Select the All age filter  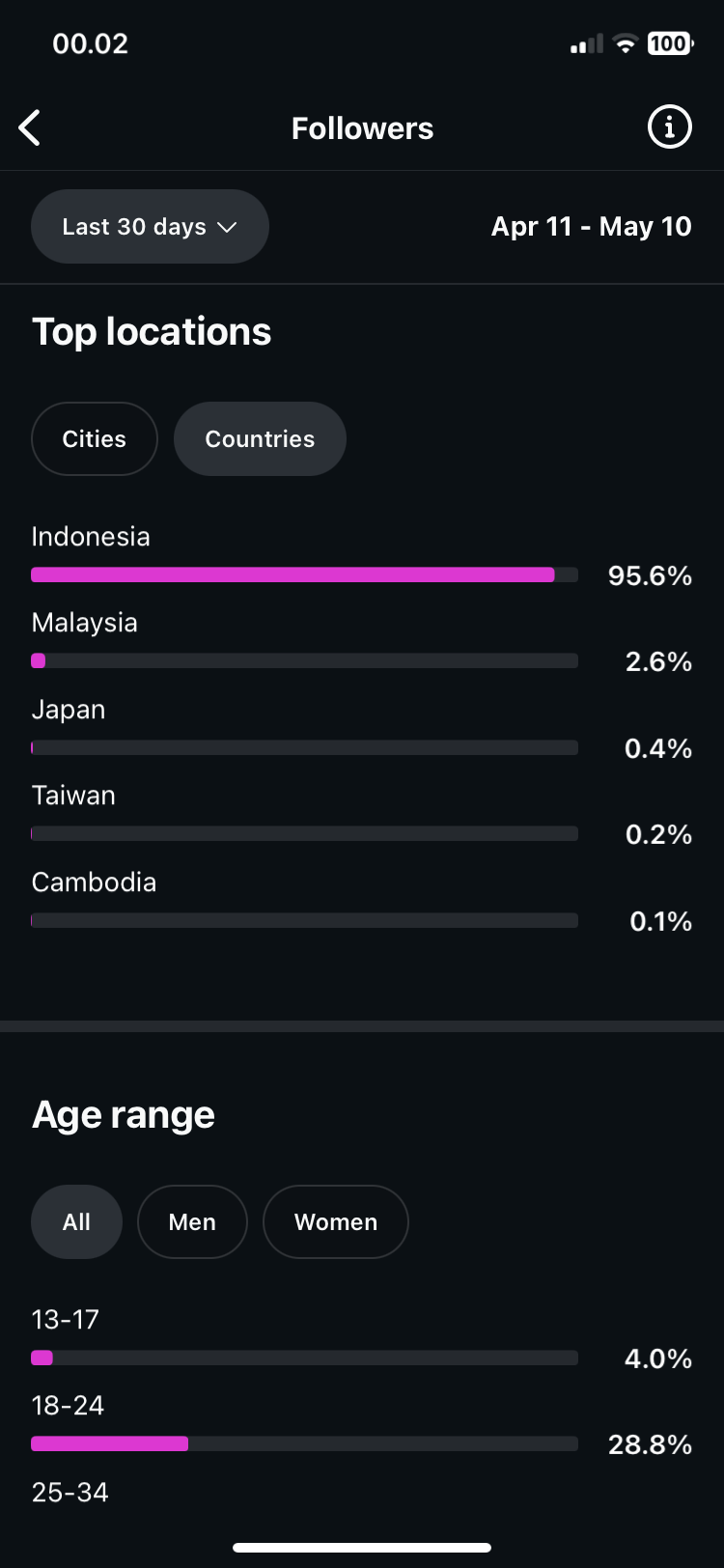(76, 1221)
